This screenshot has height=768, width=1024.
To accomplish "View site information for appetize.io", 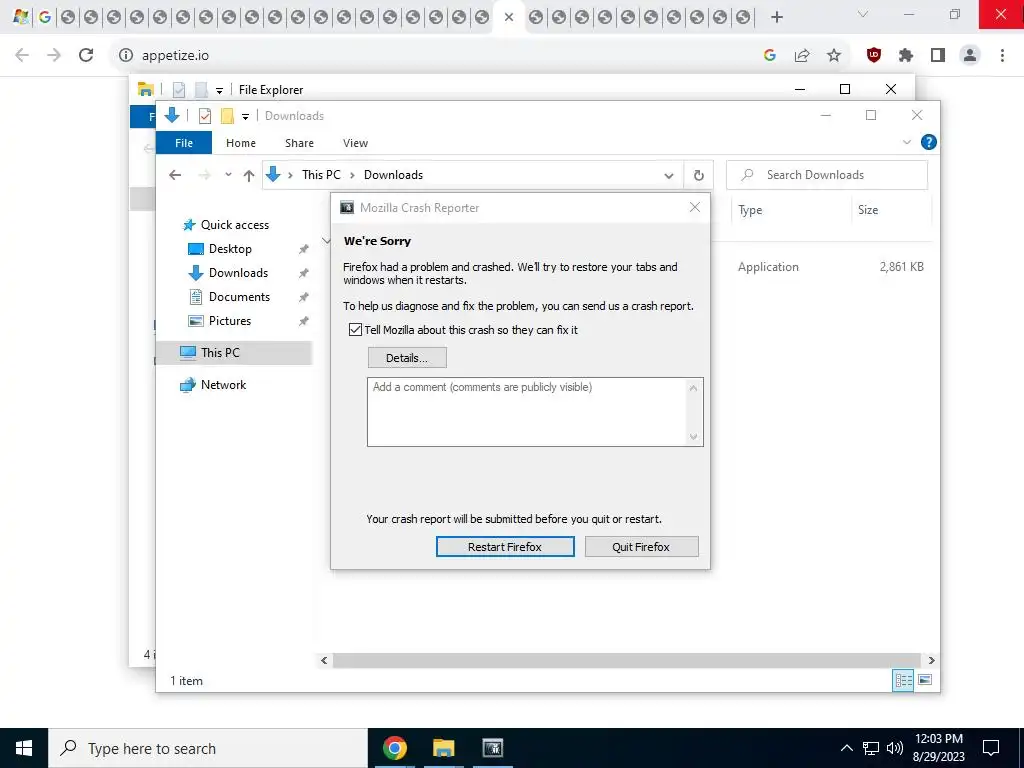I will pos(125,56).
